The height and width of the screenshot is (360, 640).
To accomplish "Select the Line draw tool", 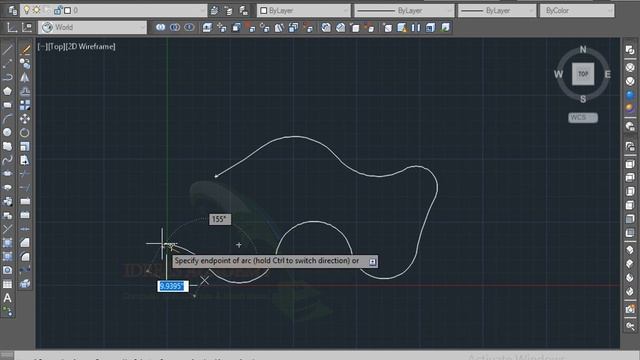I will coord(7,50).
